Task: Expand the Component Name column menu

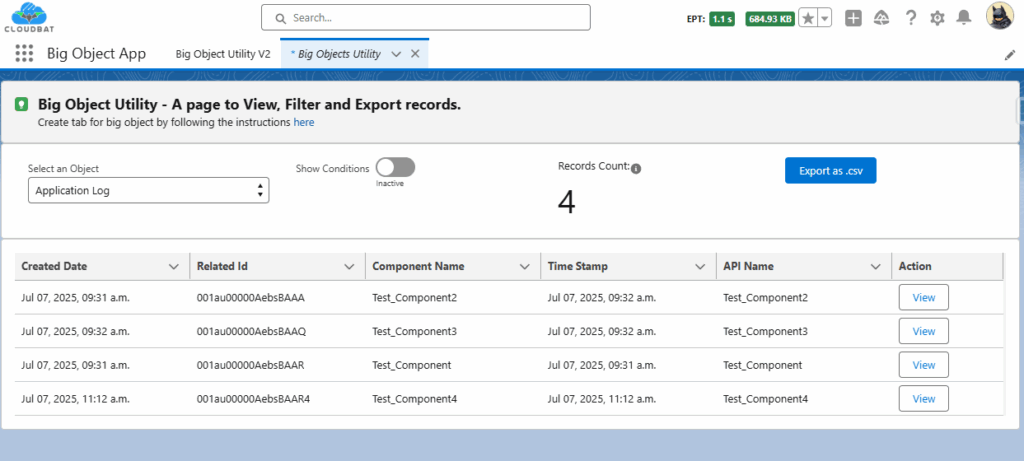Action: tap(524, 266)
